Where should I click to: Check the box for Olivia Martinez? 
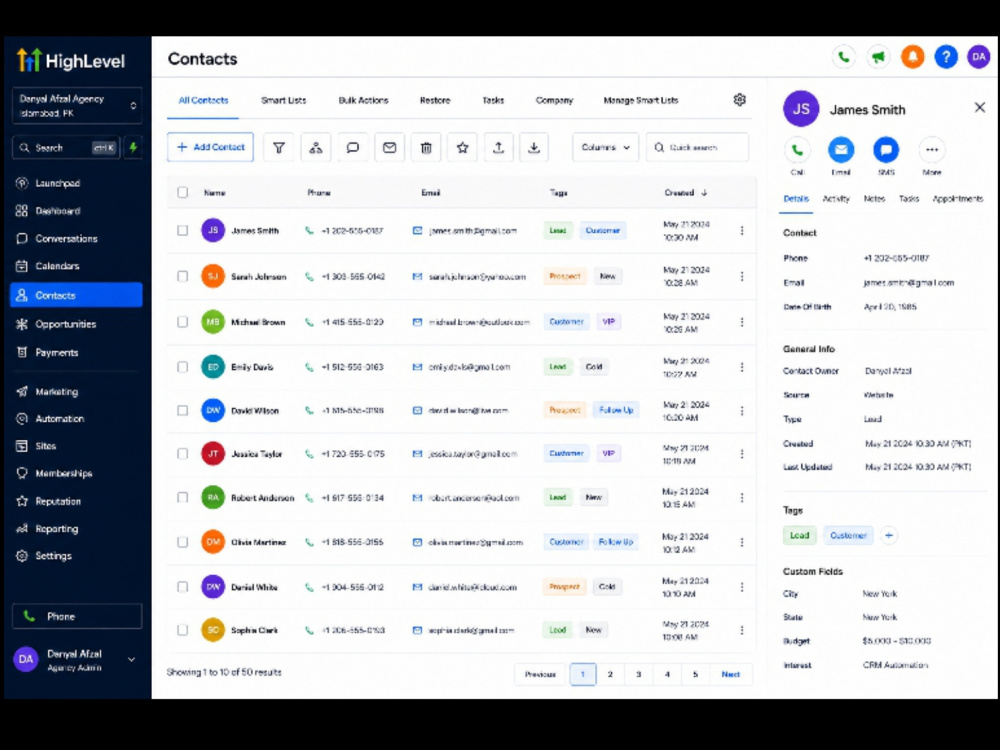pyautogui.click(x=182, y=541)
